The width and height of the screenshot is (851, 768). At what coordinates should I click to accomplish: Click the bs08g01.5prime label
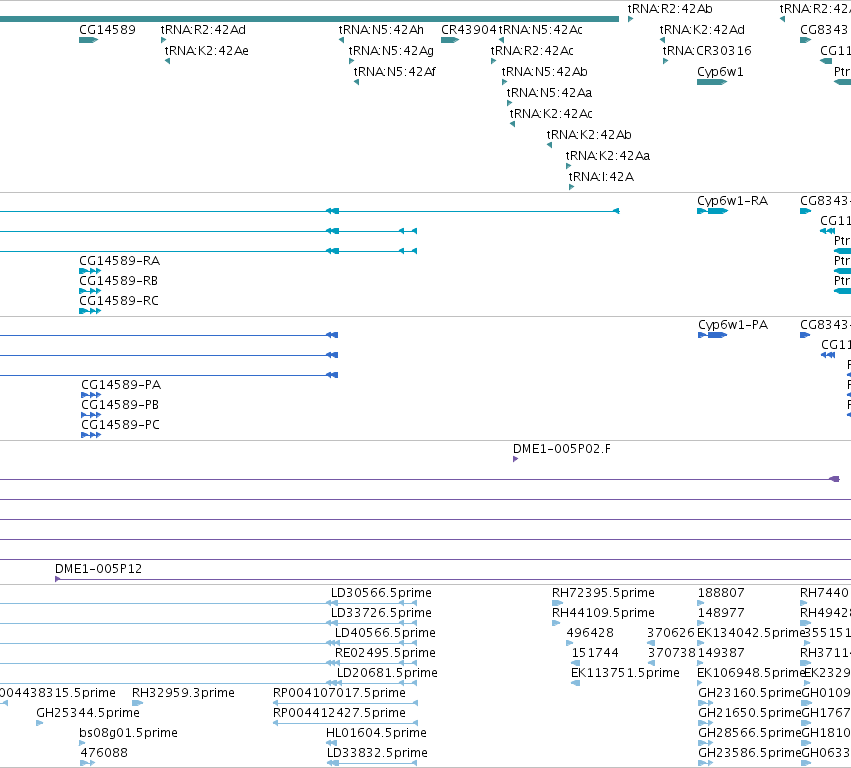129,733
